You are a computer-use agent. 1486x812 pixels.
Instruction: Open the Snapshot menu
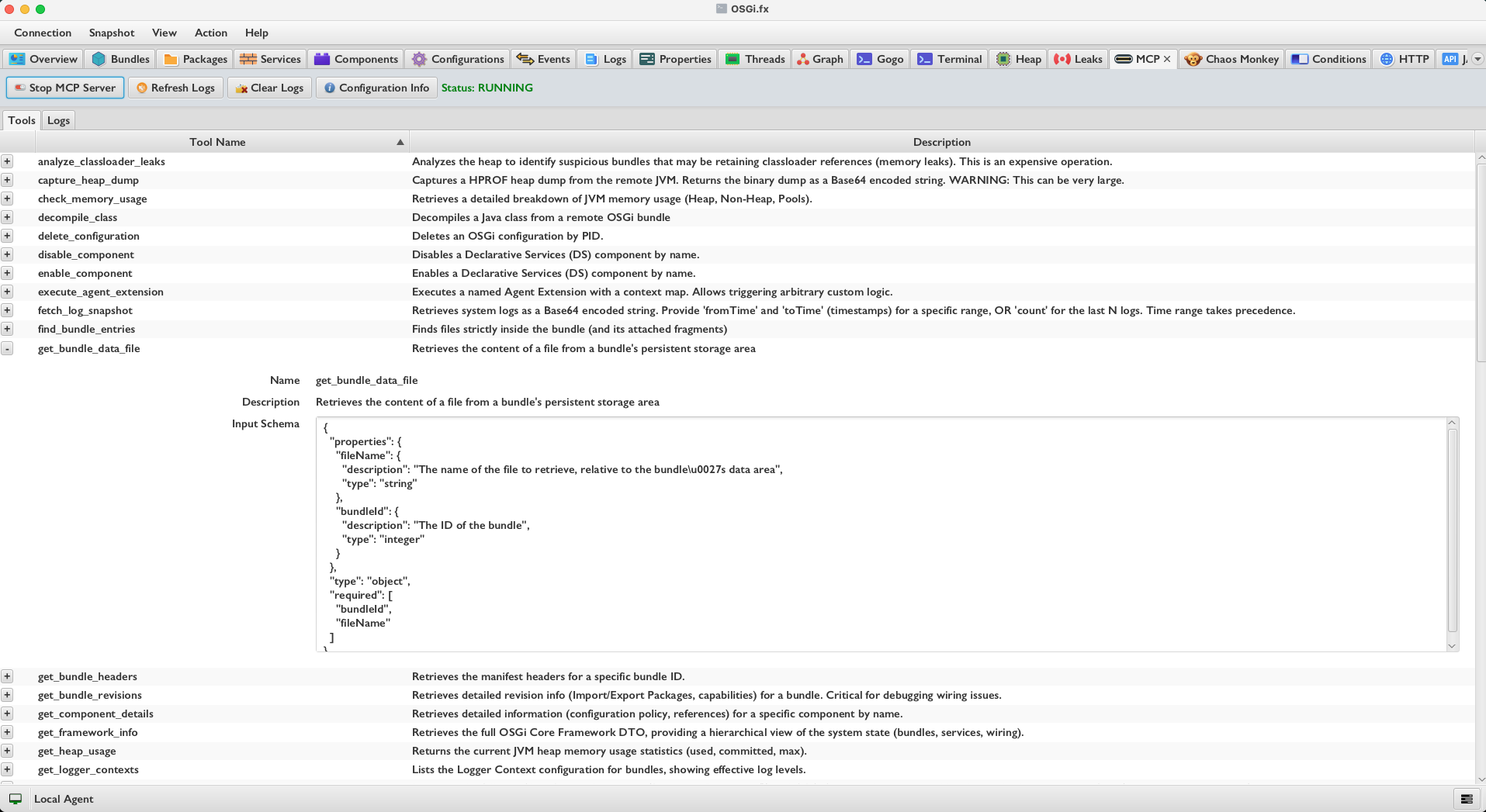tap(111, 33)
